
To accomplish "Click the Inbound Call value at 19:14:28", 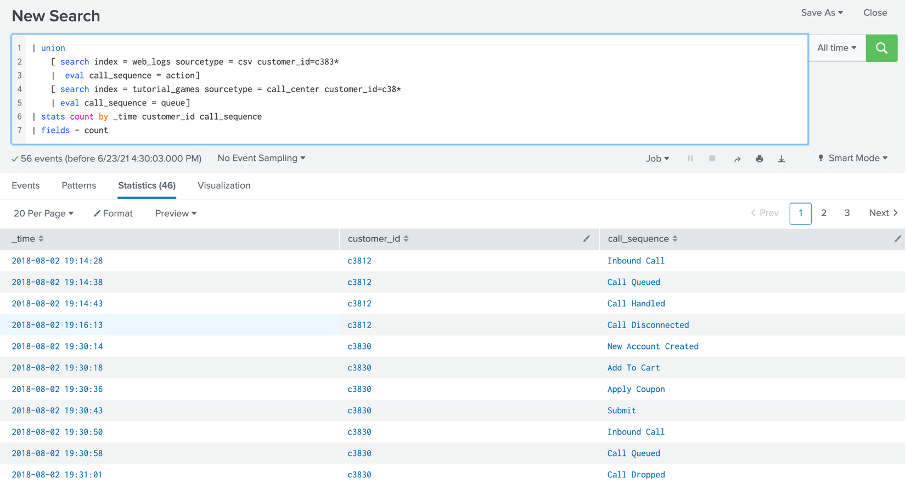I will pyautogui.click(x=636, y=260).
